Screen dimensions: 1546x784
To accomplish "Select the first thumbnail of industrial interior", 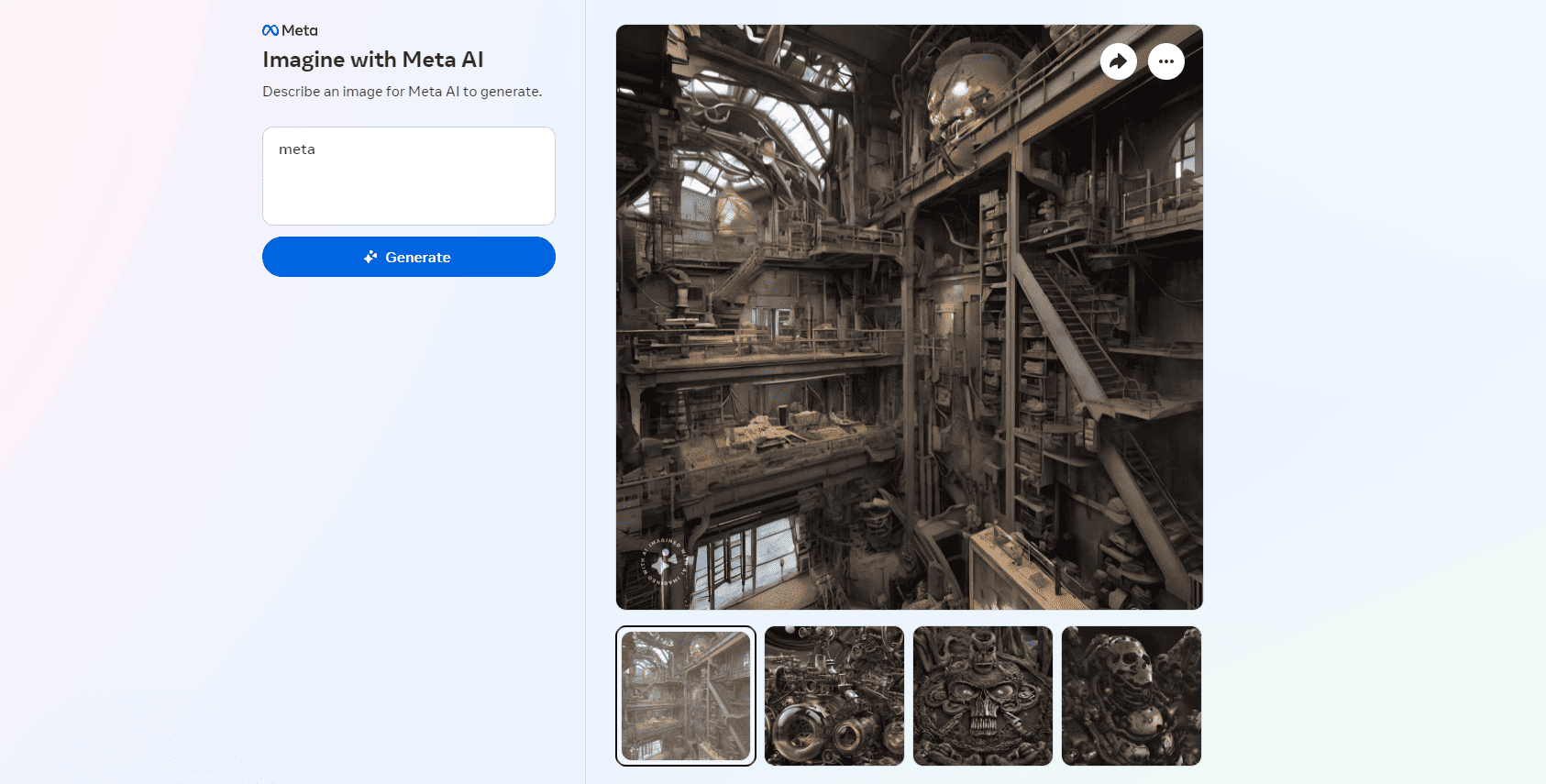I will click(686, 696).
